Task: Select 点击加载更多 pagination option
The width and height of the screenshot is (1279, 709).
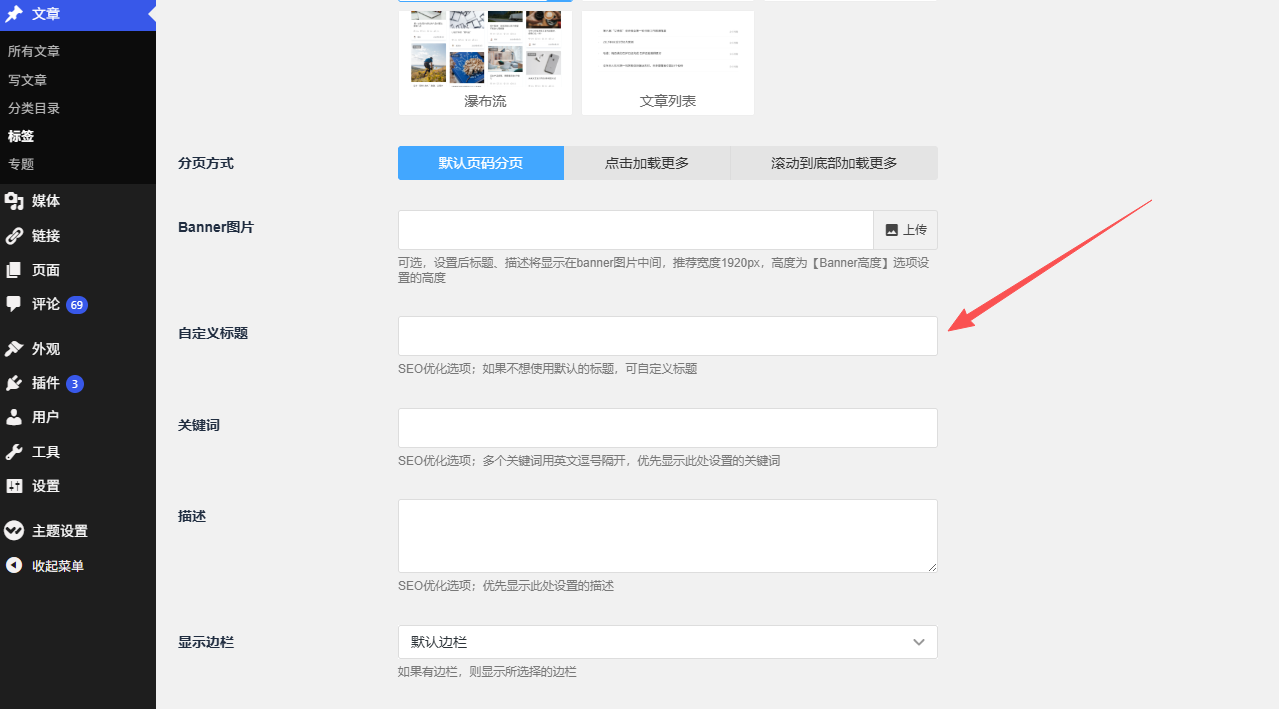Action: click(647, 163)
